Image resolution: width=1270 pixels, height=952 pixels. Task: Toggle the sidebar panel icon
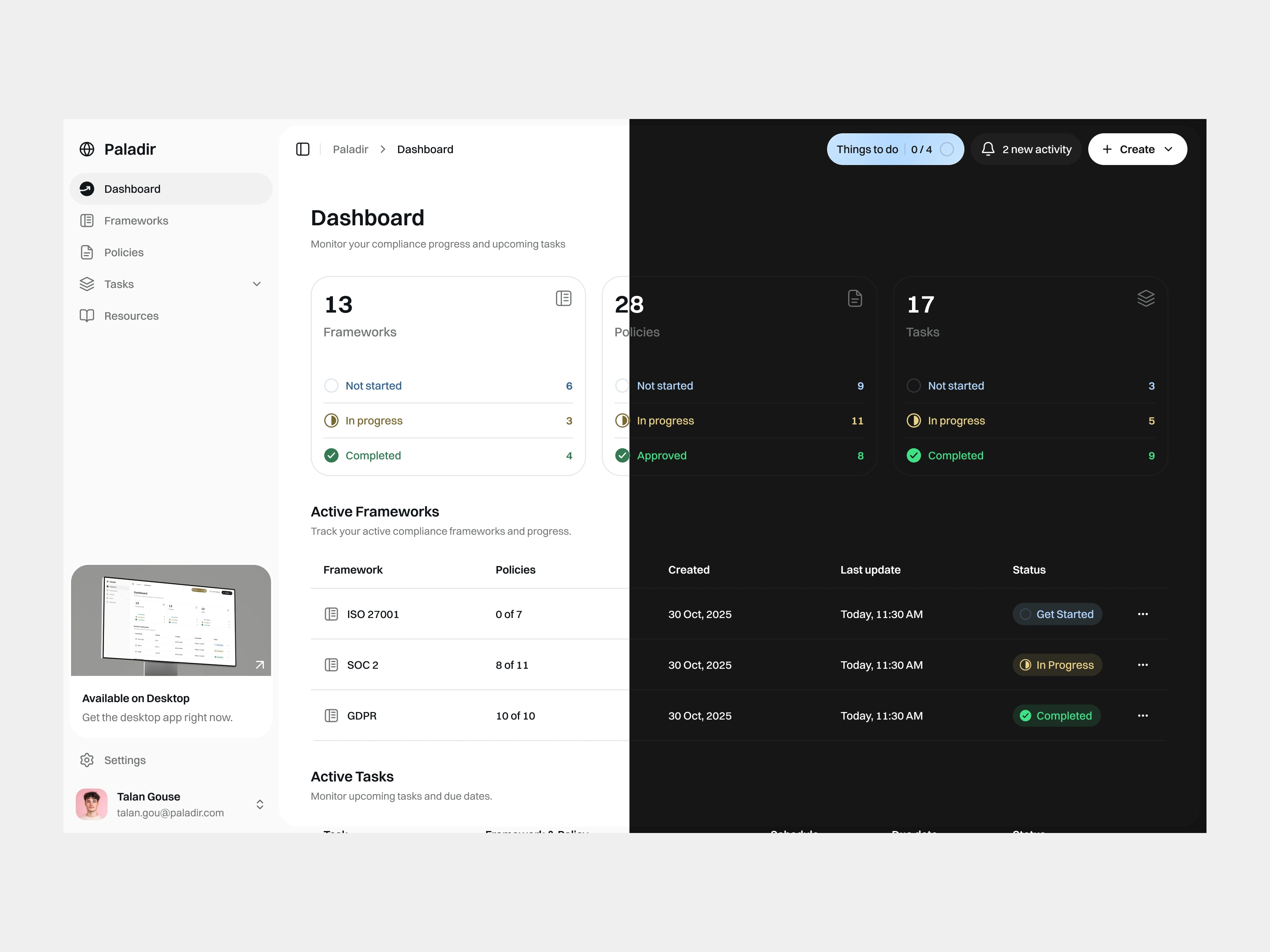tap(302, 149)
